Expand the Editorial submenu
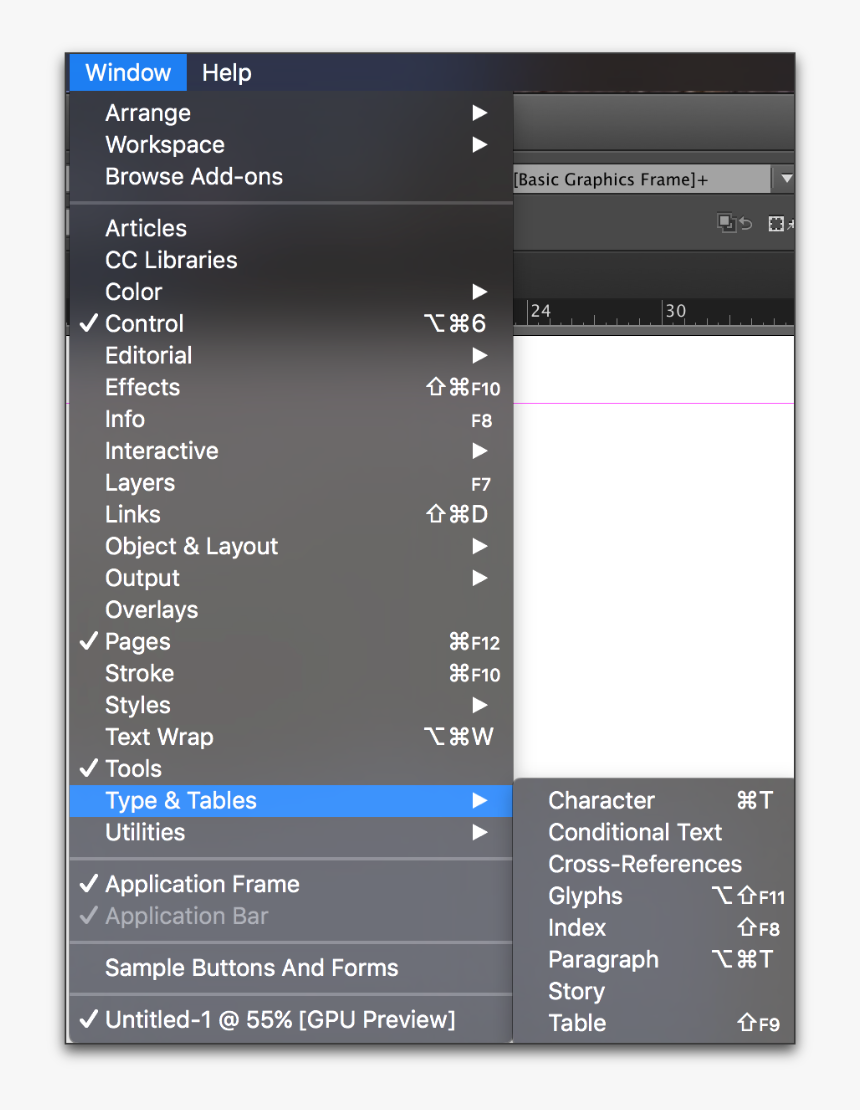The height and width of the screenshot is (1110, 860). (x=291, y=355)
